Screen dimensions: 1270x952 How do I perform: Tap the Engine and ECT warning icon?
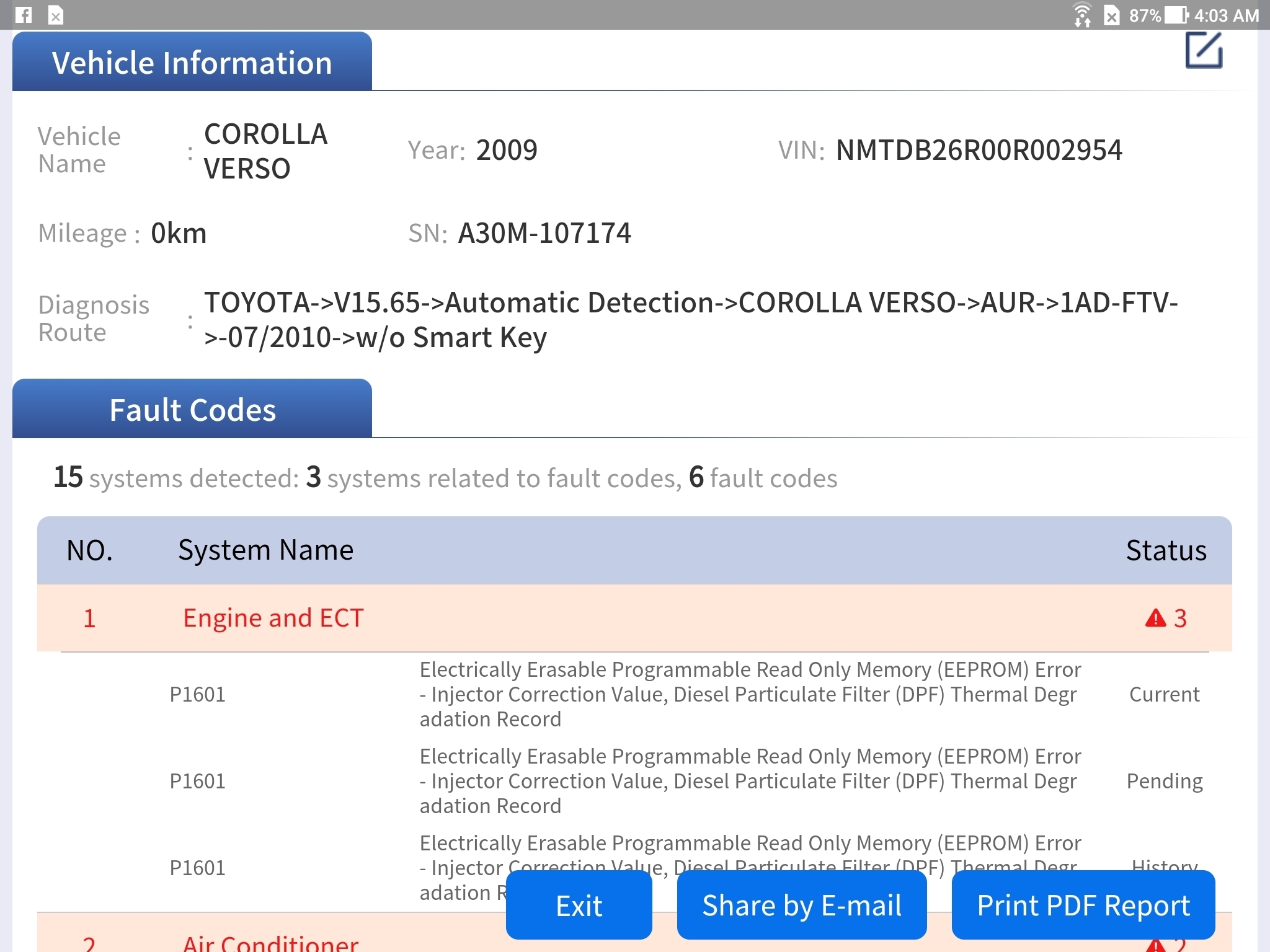1155,618
